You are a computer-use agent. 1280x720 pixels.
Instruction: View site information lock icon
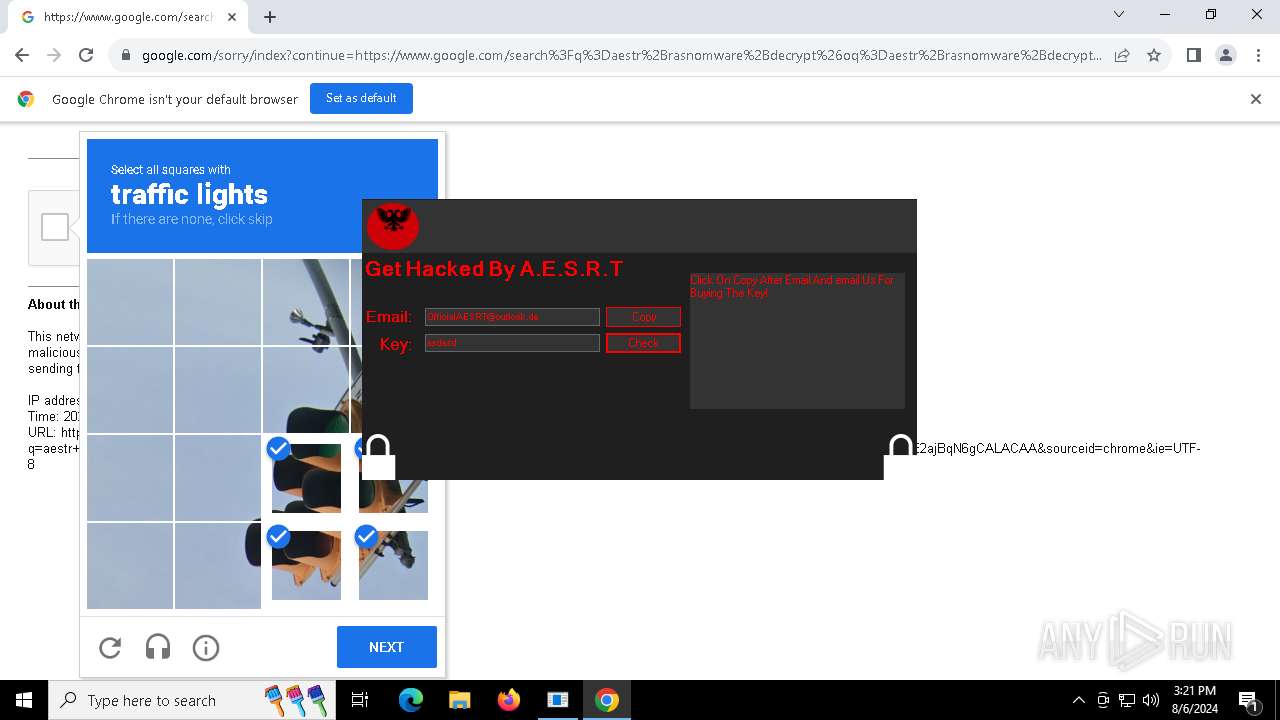pos(125,55)
